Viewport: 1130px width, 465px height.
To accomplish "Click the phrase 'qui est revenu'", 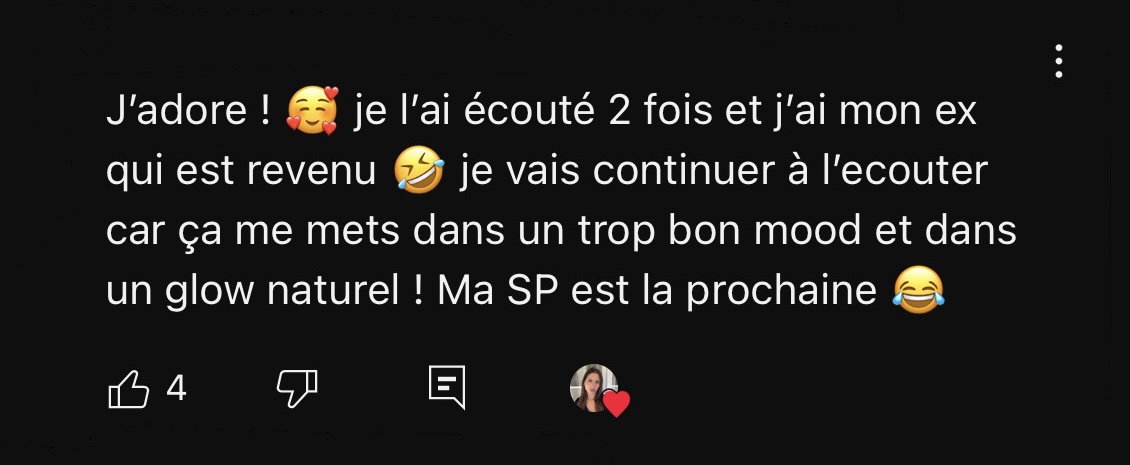I will (241, 173).
